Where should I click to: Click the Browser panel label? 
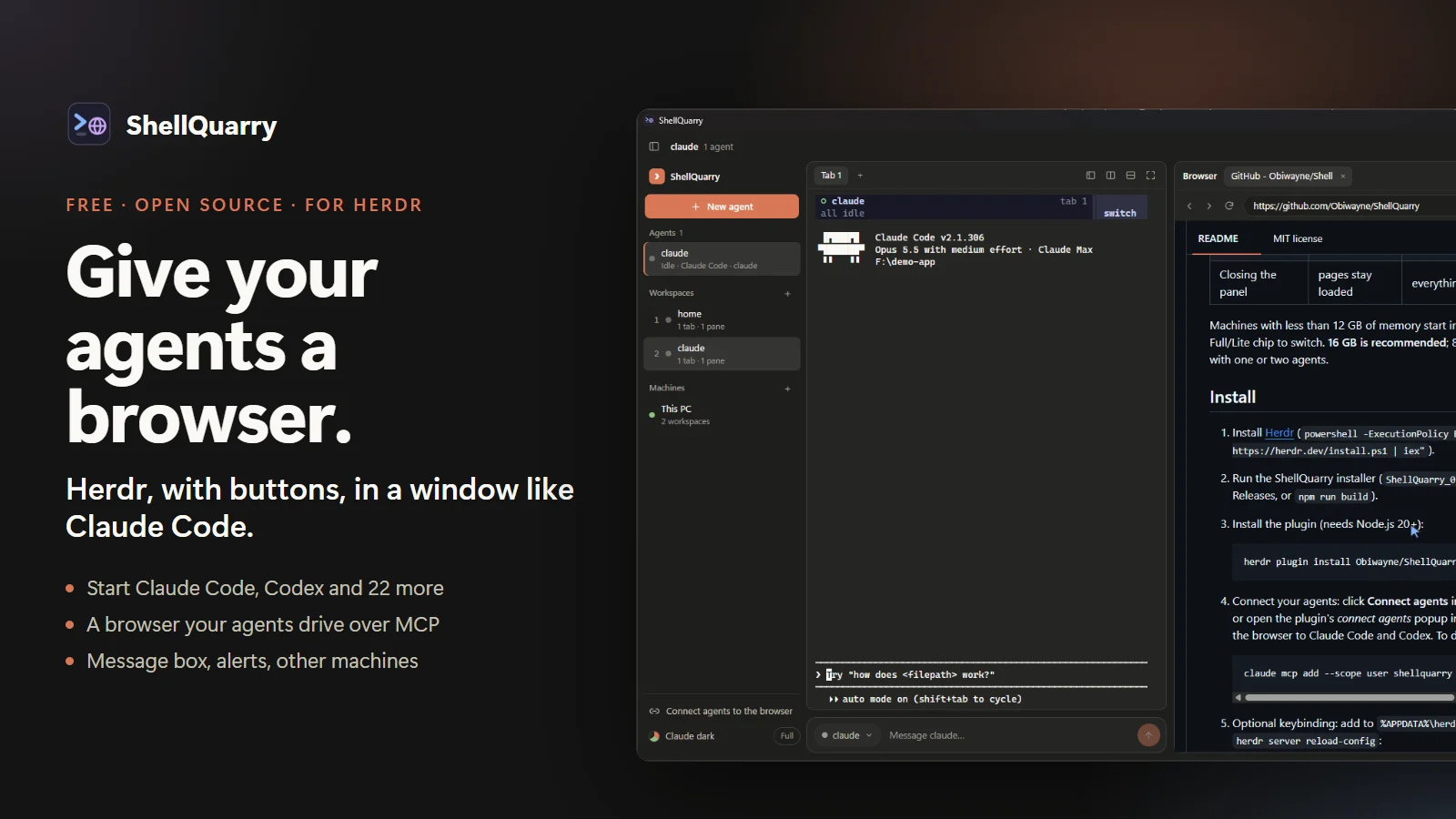point(1199,177)
